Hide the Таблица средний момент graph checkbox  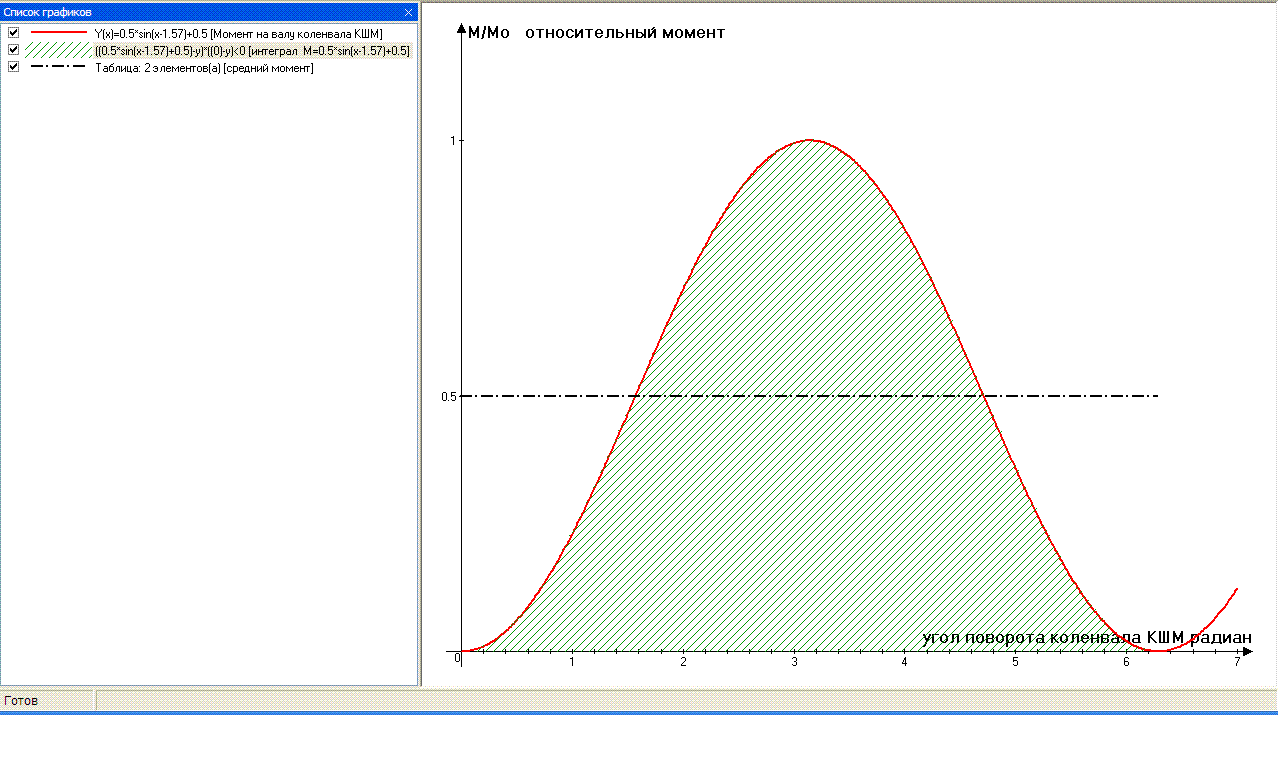coord(14,67)
